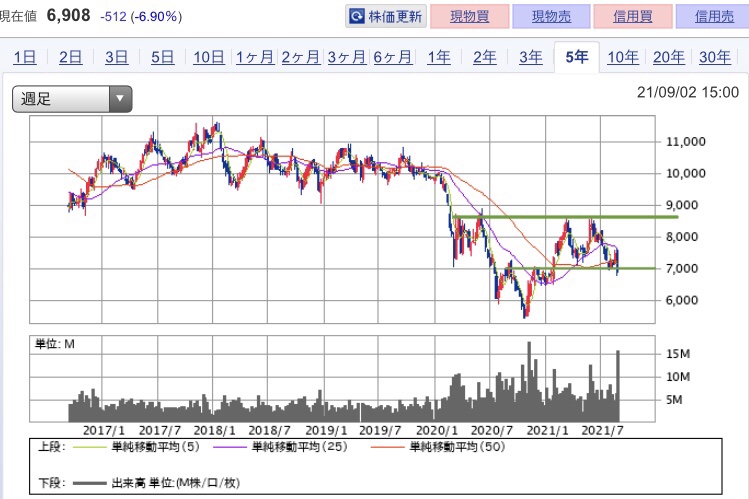Click the 6,000 price axis label

tap(682, 300)
